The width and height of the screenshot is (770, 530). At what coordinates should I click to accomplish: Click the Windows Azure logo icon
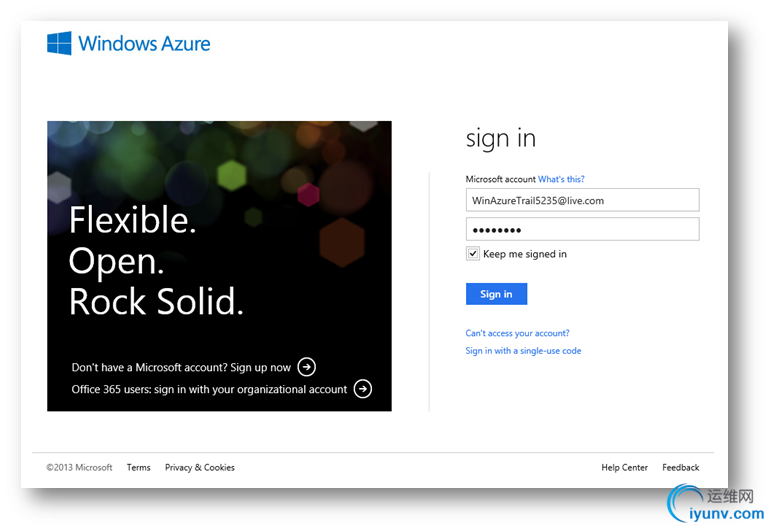59,43
